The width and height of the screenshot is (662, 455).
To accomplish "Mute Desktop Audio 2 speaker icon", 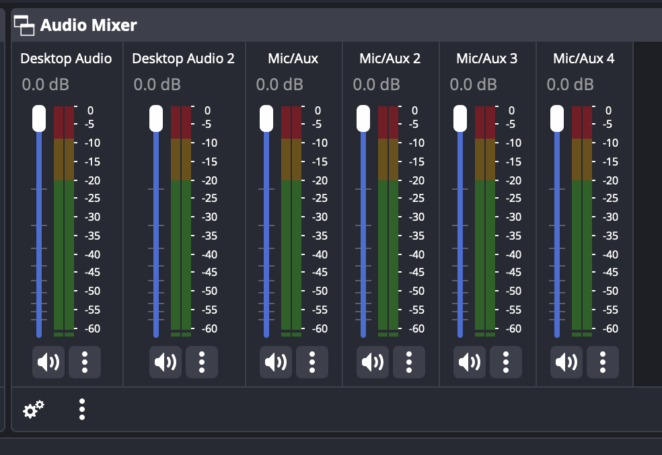I will (166, 362).
